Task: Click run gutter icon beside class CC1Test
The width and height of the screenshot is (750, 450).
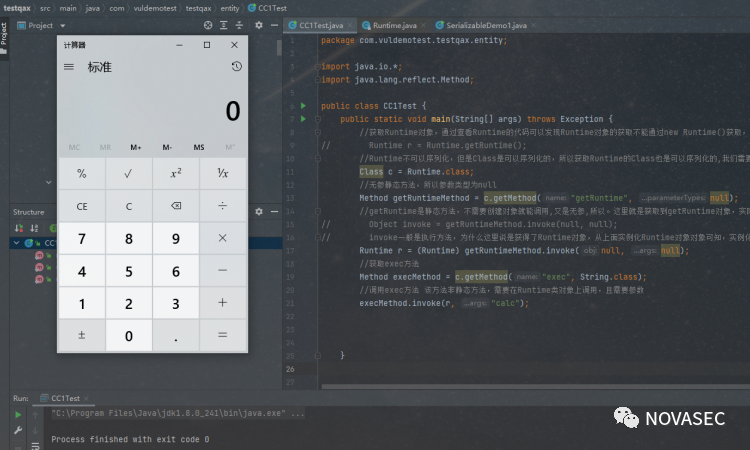Action: (x=303, y=106)
